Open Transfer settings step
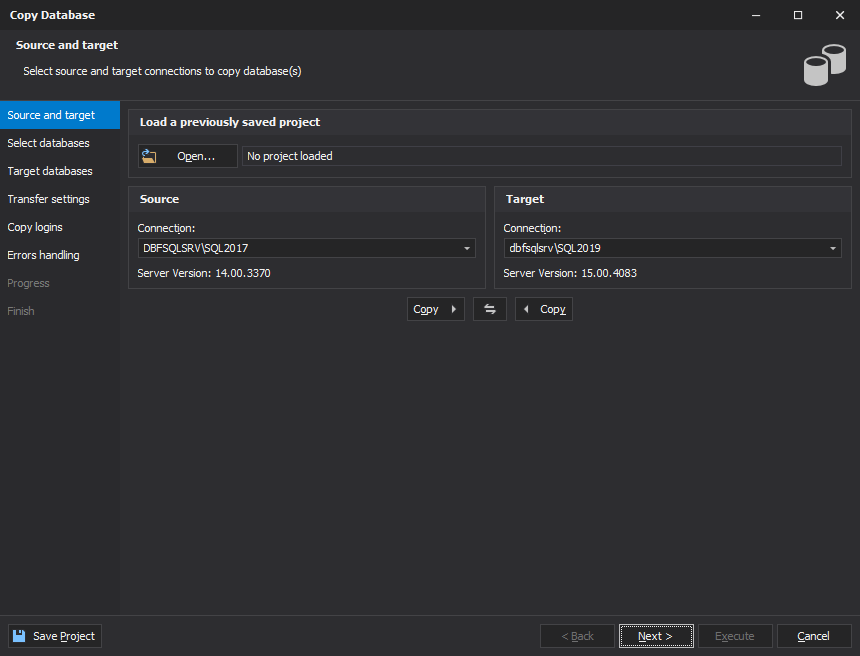The width and height of the screenshot is (860, 656). [x=60, y=199]
